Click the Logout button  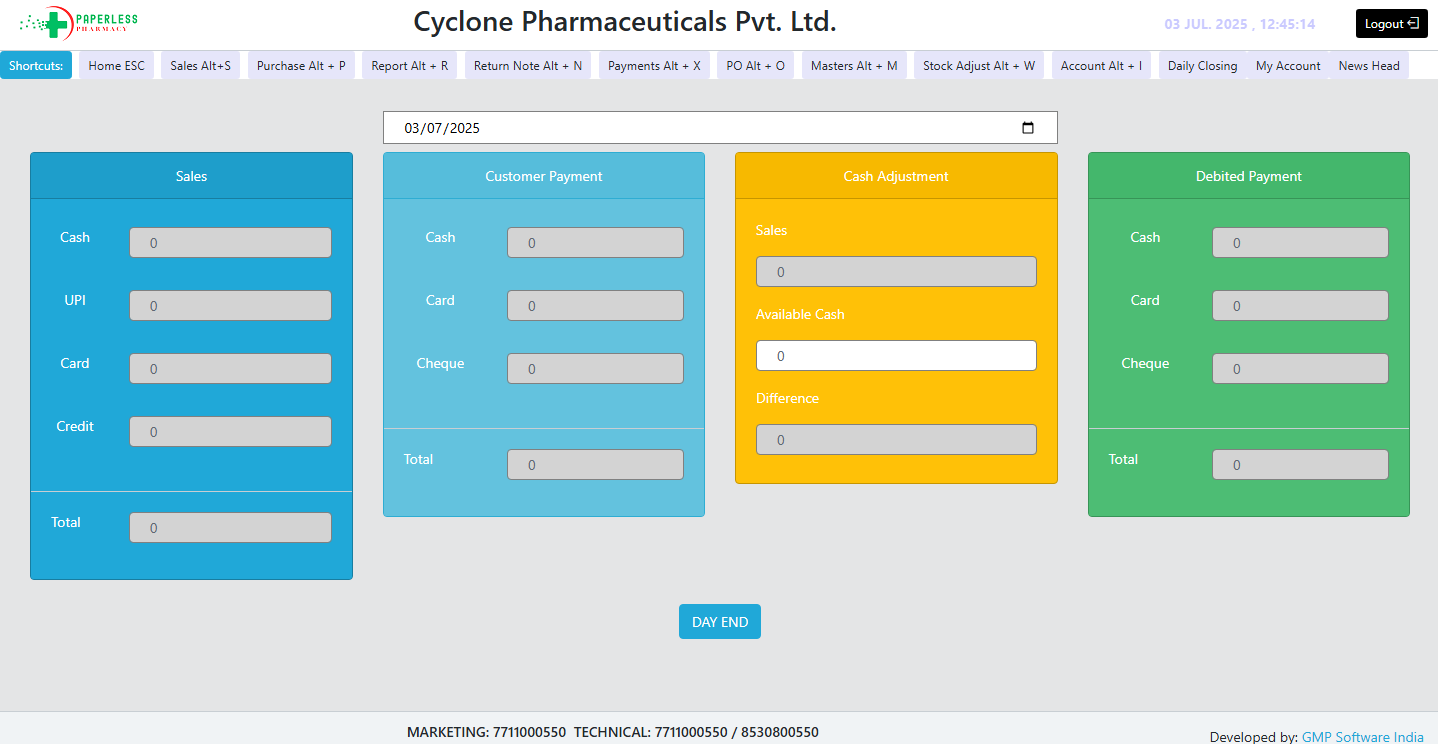1391,24
